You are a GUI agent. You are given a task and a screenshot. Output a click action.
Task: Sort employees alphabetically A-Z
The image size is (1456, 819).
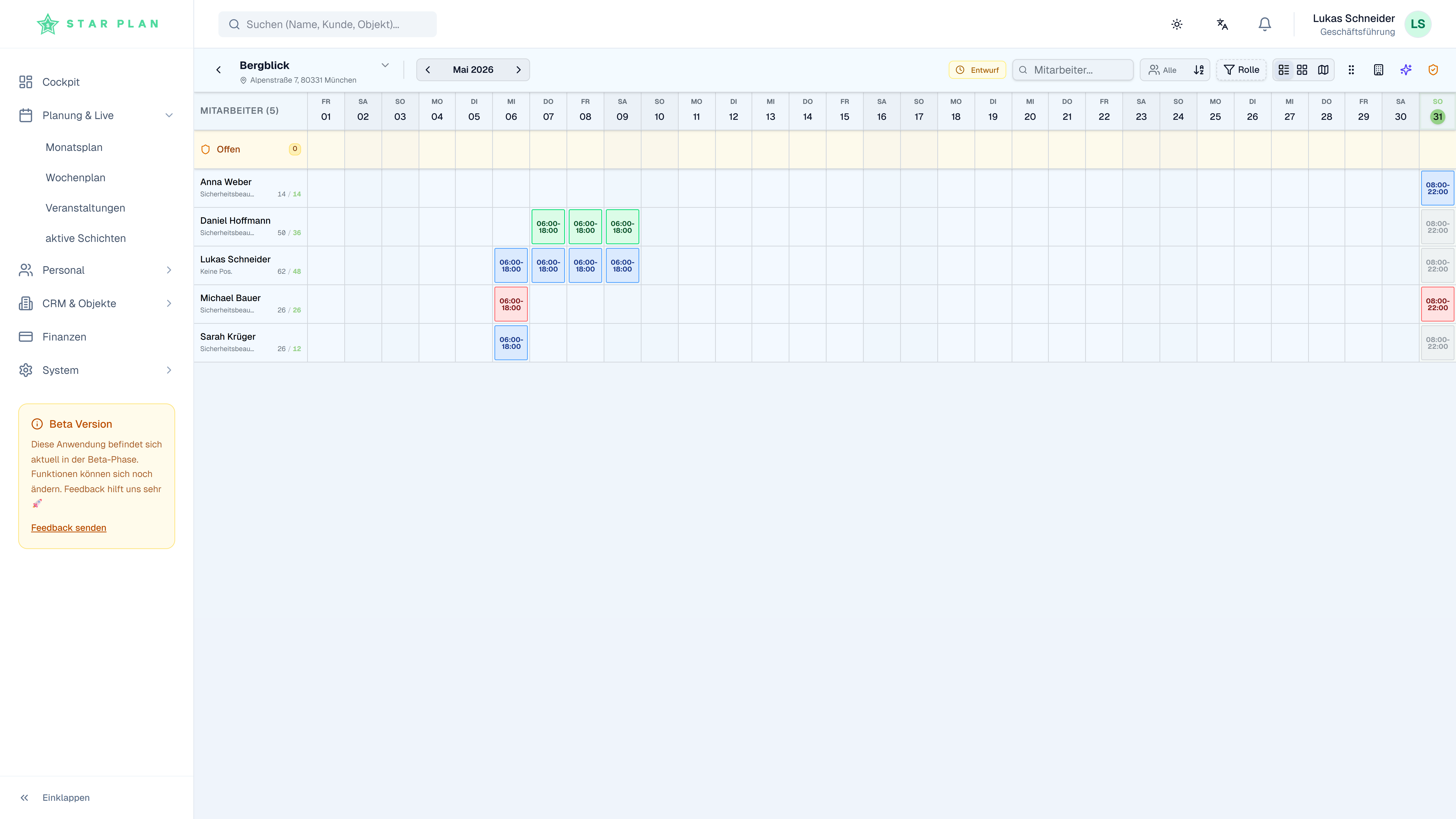coord(1199,70)
